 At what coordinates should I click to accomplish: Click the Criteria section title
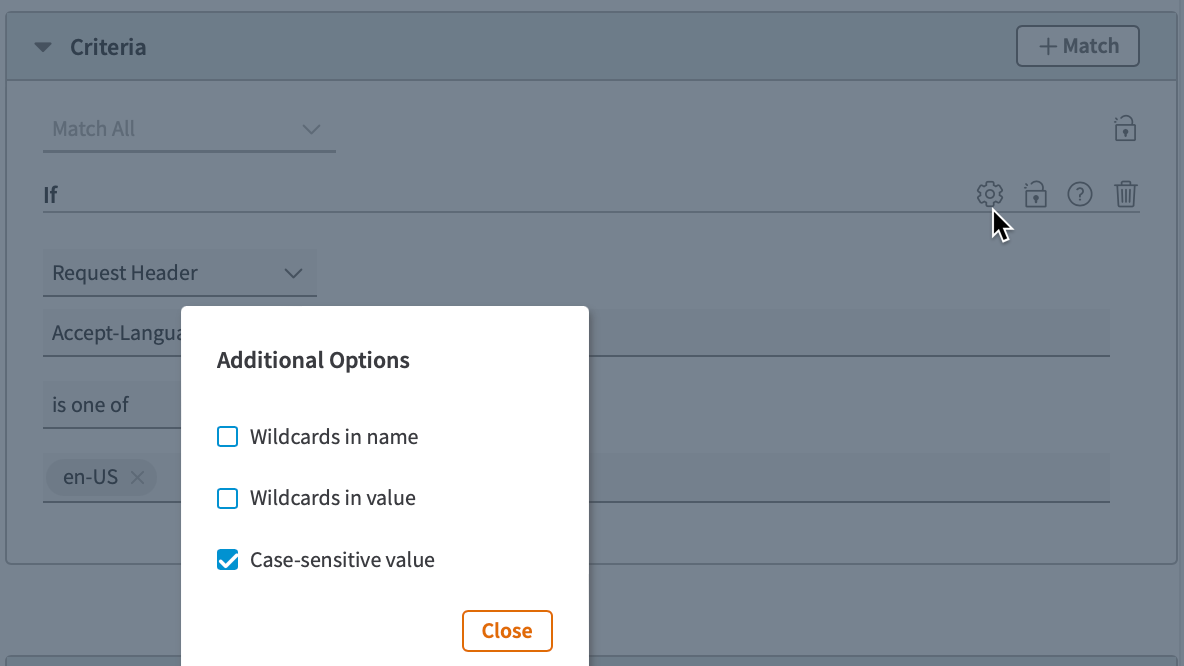[x=108, y=47]
